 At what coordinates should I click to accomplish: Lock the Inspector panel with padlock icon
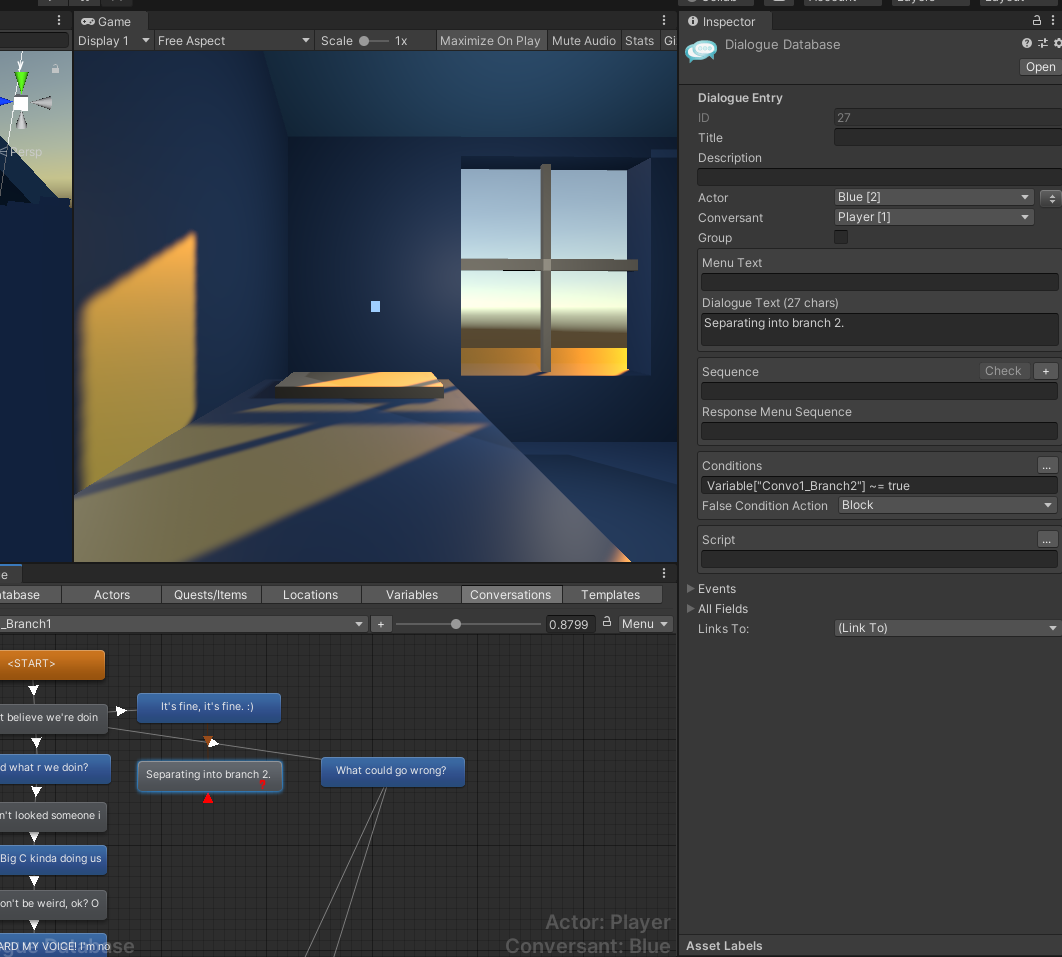pyautogui.click(x=1036, y=20)
